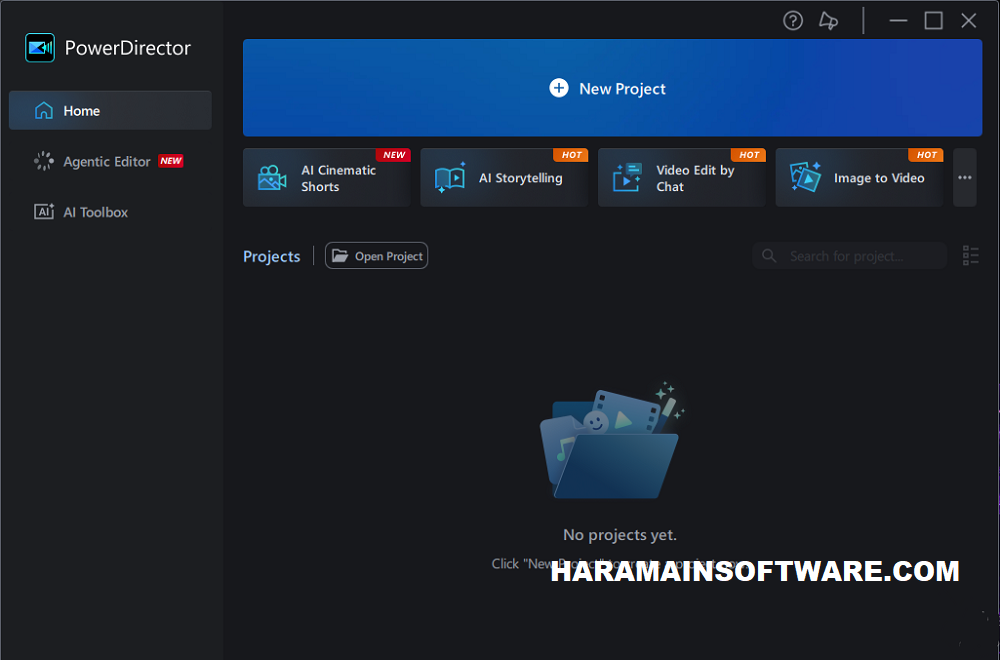
Task: Maximize the PowerDirector window
Action: point(934,21)
